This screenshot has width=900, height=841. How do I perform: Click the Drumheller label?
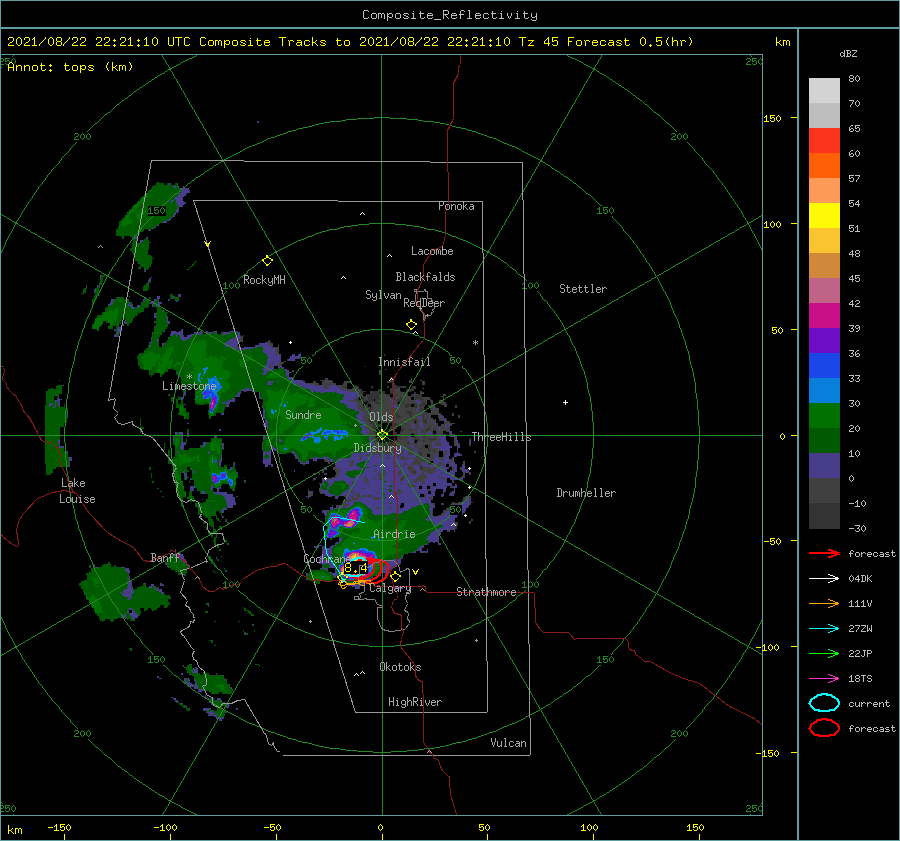click(586, 493)
